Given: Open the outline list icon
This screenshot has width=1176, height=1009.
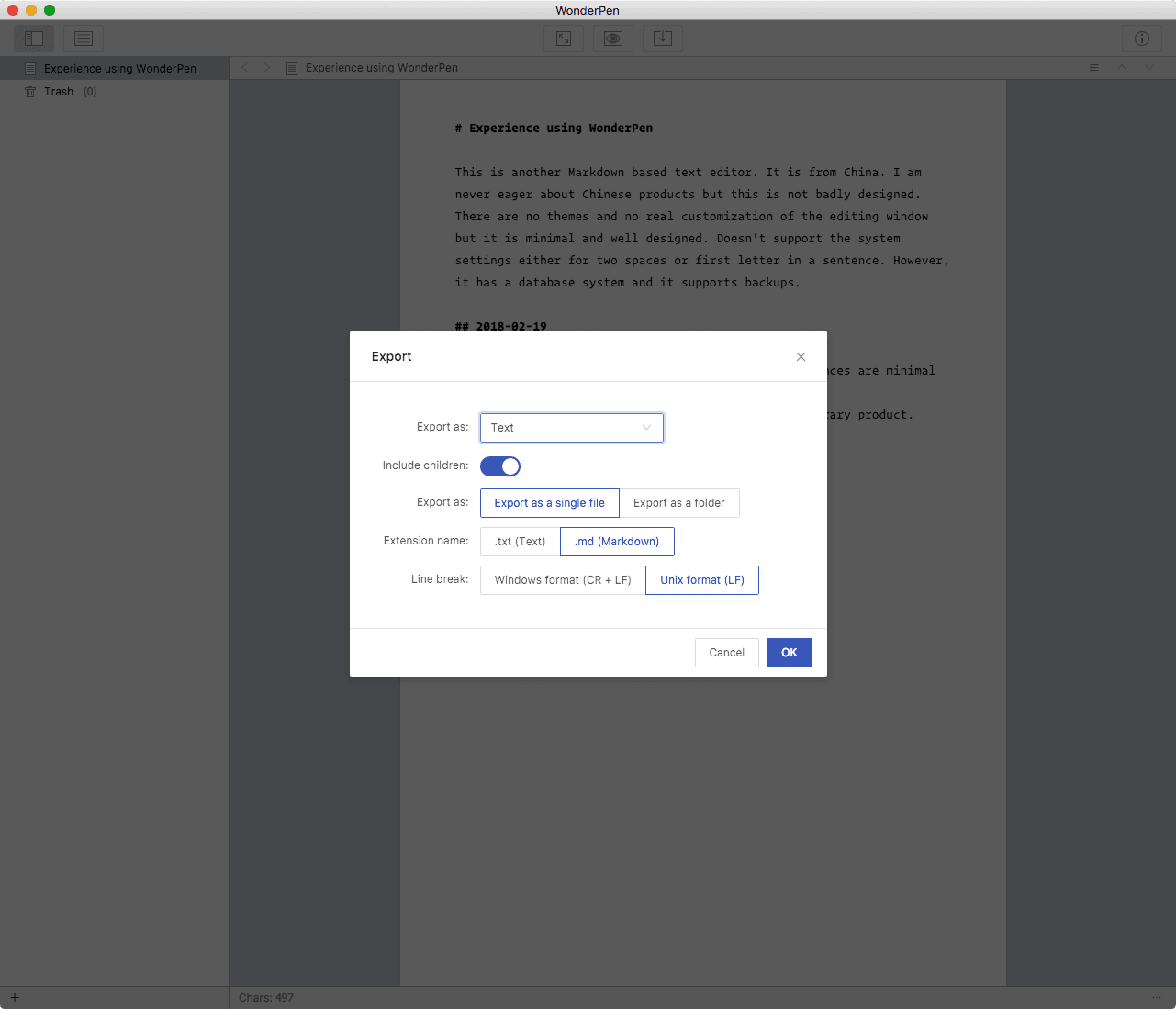Looking at the screenshot, I should tap(1094, 68).
